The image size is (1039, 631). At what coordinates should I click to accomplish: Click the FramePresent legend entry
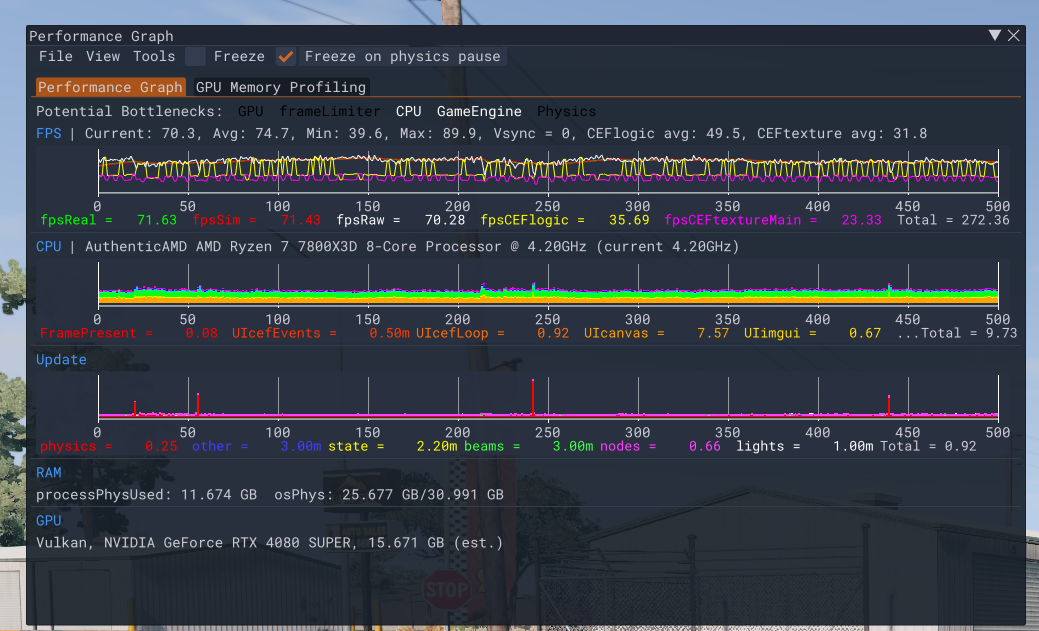[x=129, y=333]
